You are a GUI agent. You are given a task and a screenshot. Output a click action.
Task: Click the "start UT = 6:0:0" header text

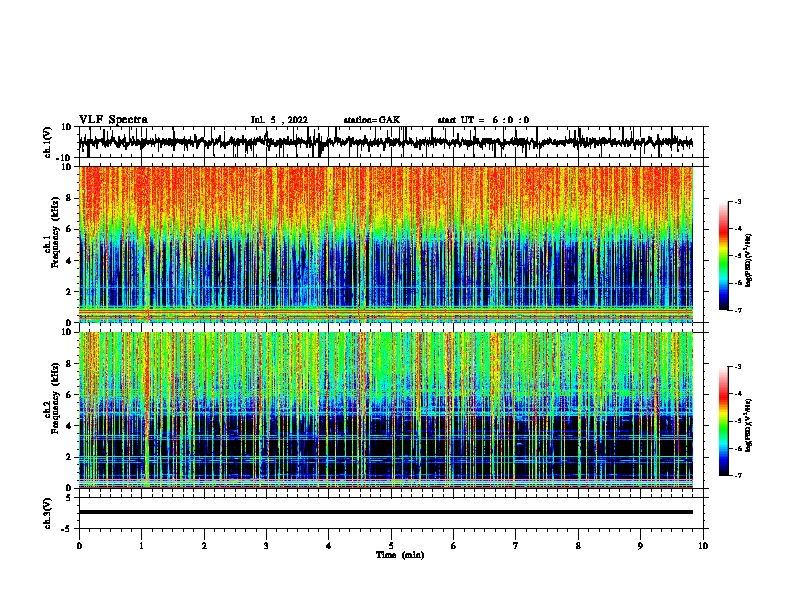[483, 120]
